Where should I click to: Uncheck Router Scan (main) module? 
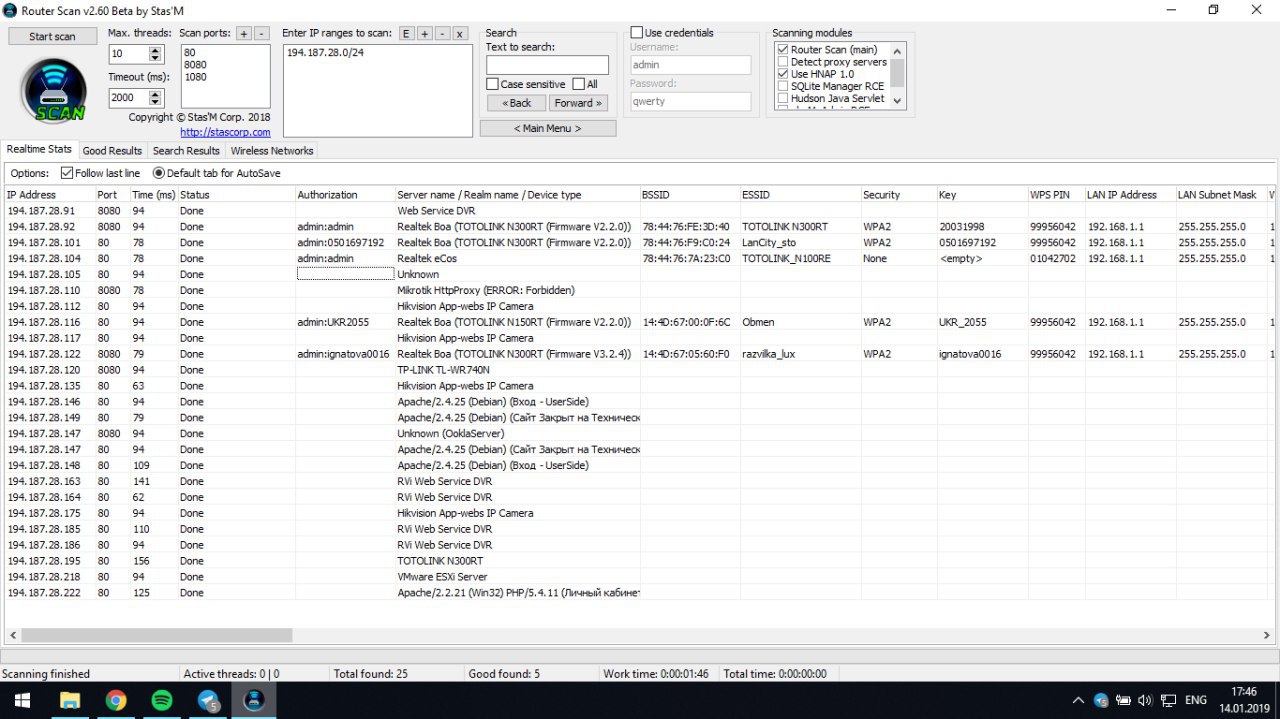[783, 50]
